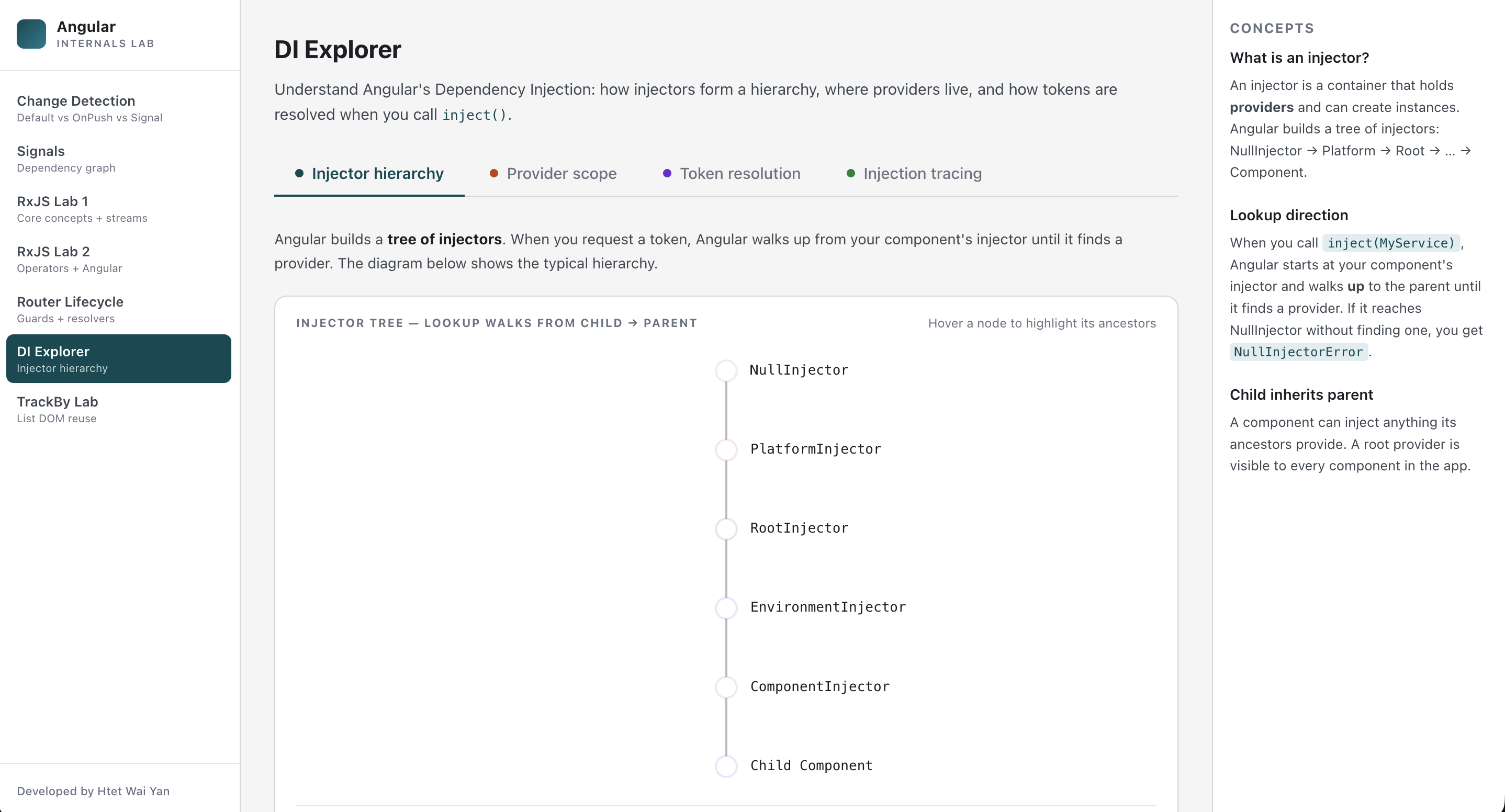Switch to the Token resolution tab
This screenshot has height=812, width=1505.
(732, 174)
